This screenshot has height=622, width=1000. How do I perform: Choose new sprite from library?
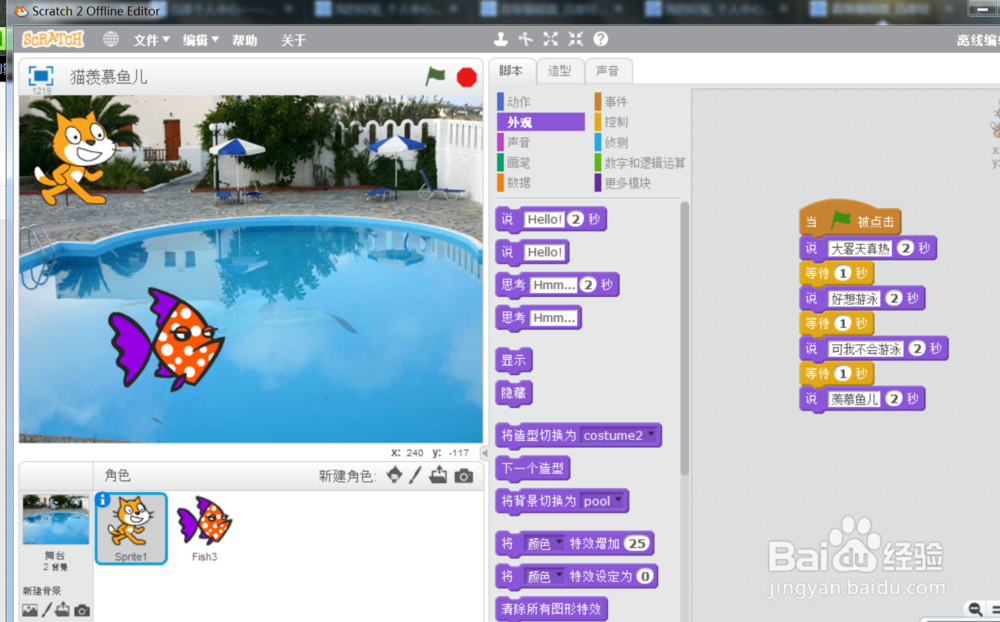coord(395,475)
